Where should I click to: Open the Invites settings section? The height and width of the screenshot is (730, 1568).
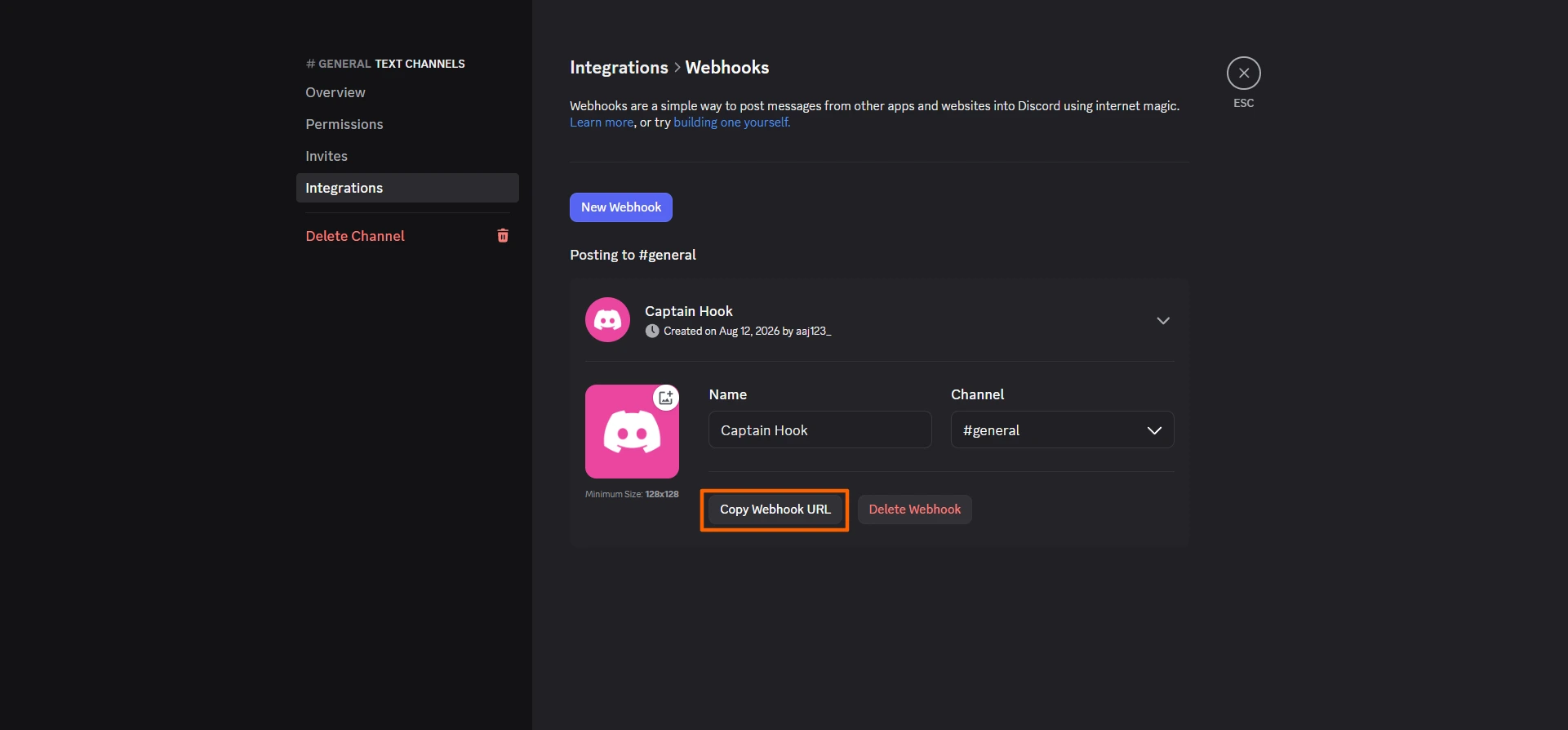click(407, 156)
